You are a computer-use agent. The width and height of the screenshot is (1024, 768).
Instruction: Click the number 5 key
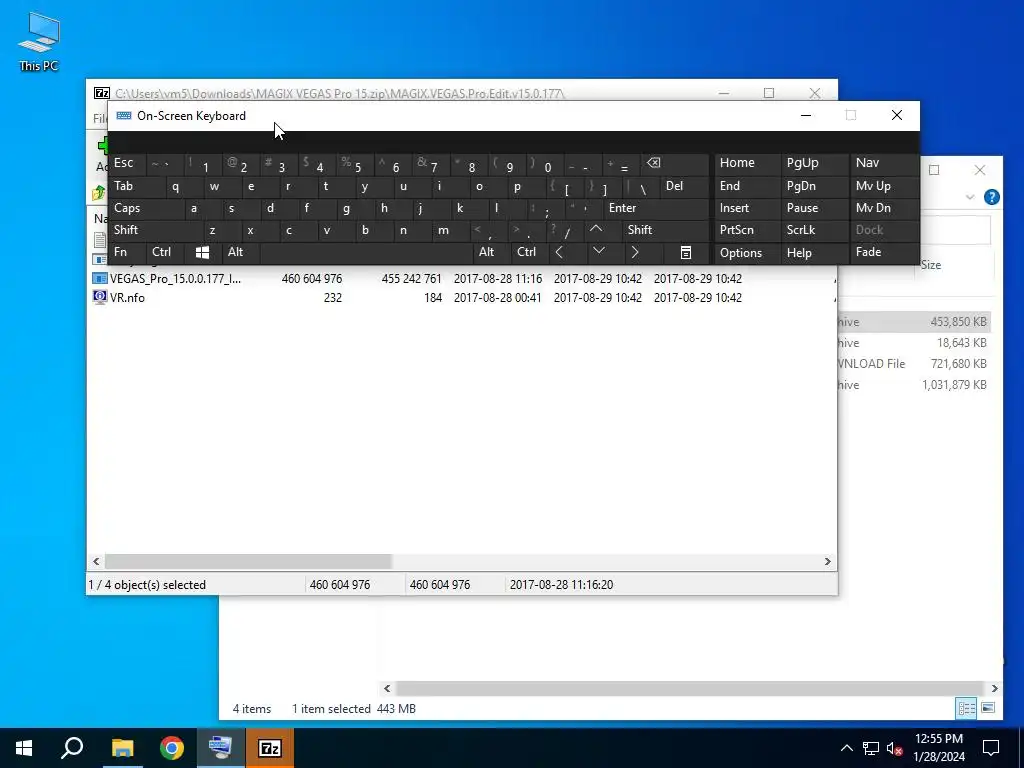tap(354, 163)
